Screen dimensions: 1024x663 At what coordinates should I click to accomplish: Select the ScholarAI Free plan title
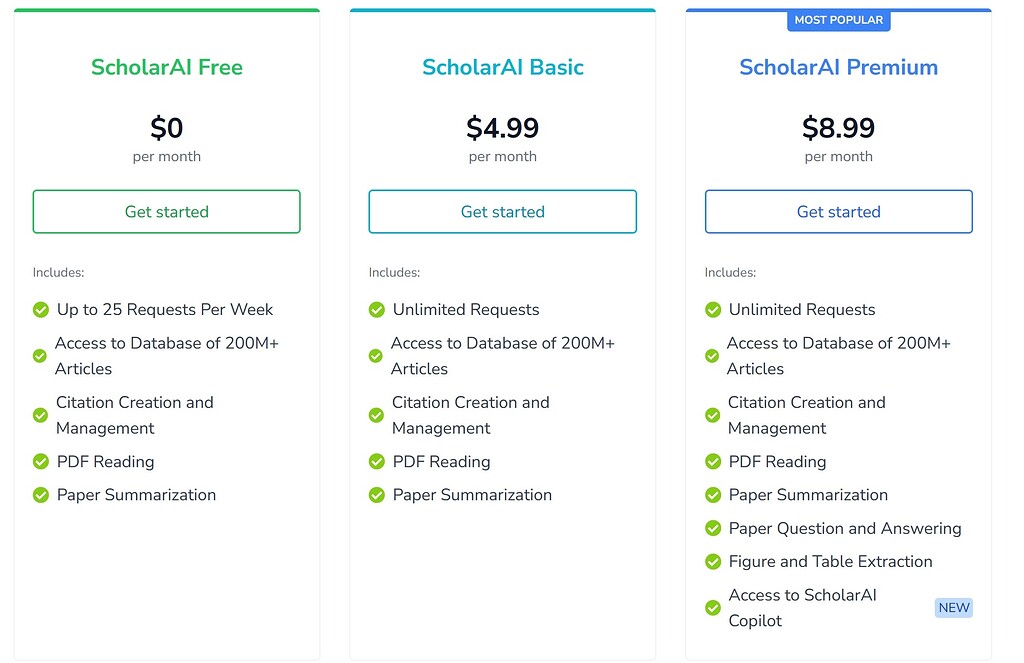[x=166, y=67]
